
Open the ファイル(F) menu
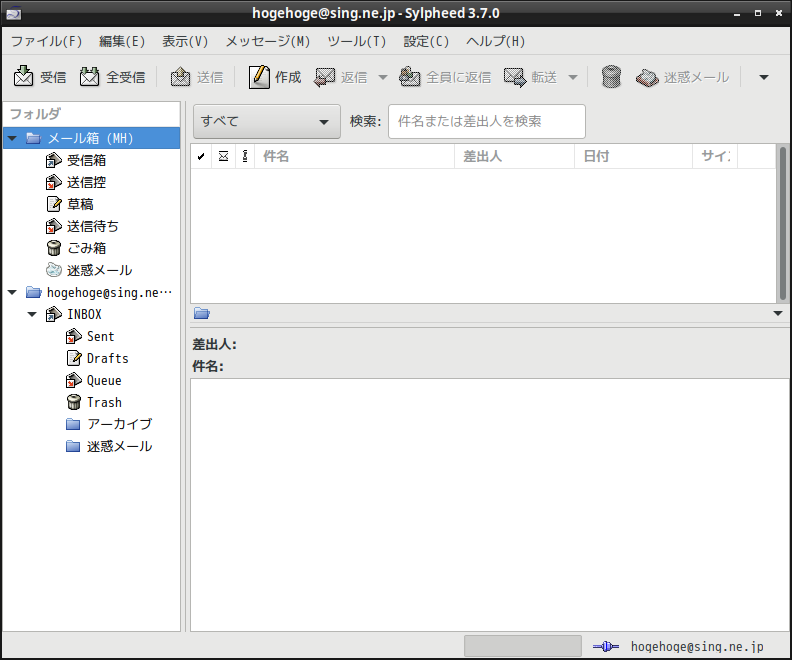coord(46,41)
